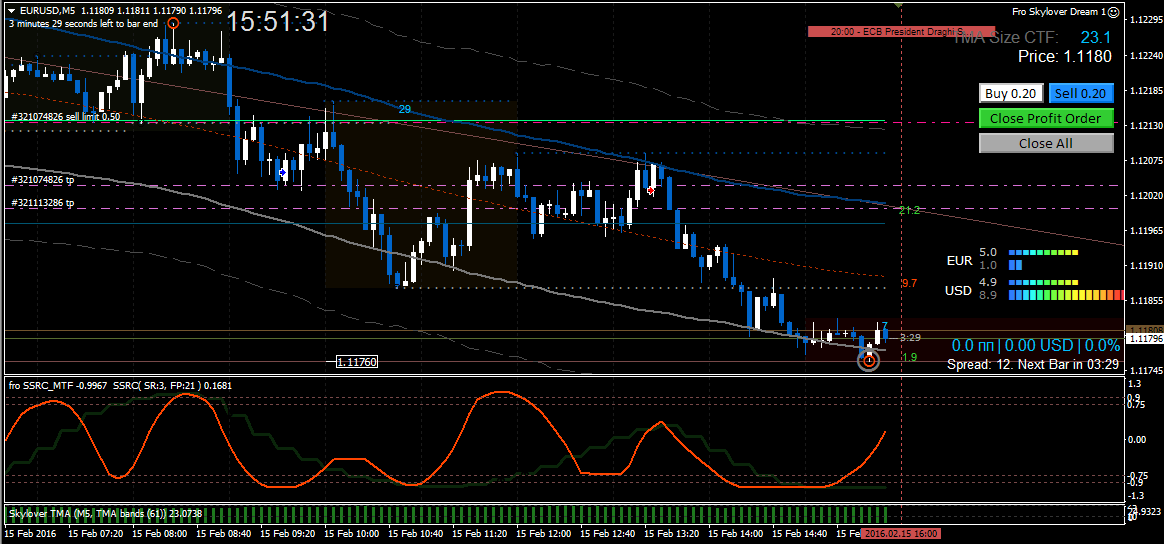Click the USD currency label
1164x544 pixels.
958,290
